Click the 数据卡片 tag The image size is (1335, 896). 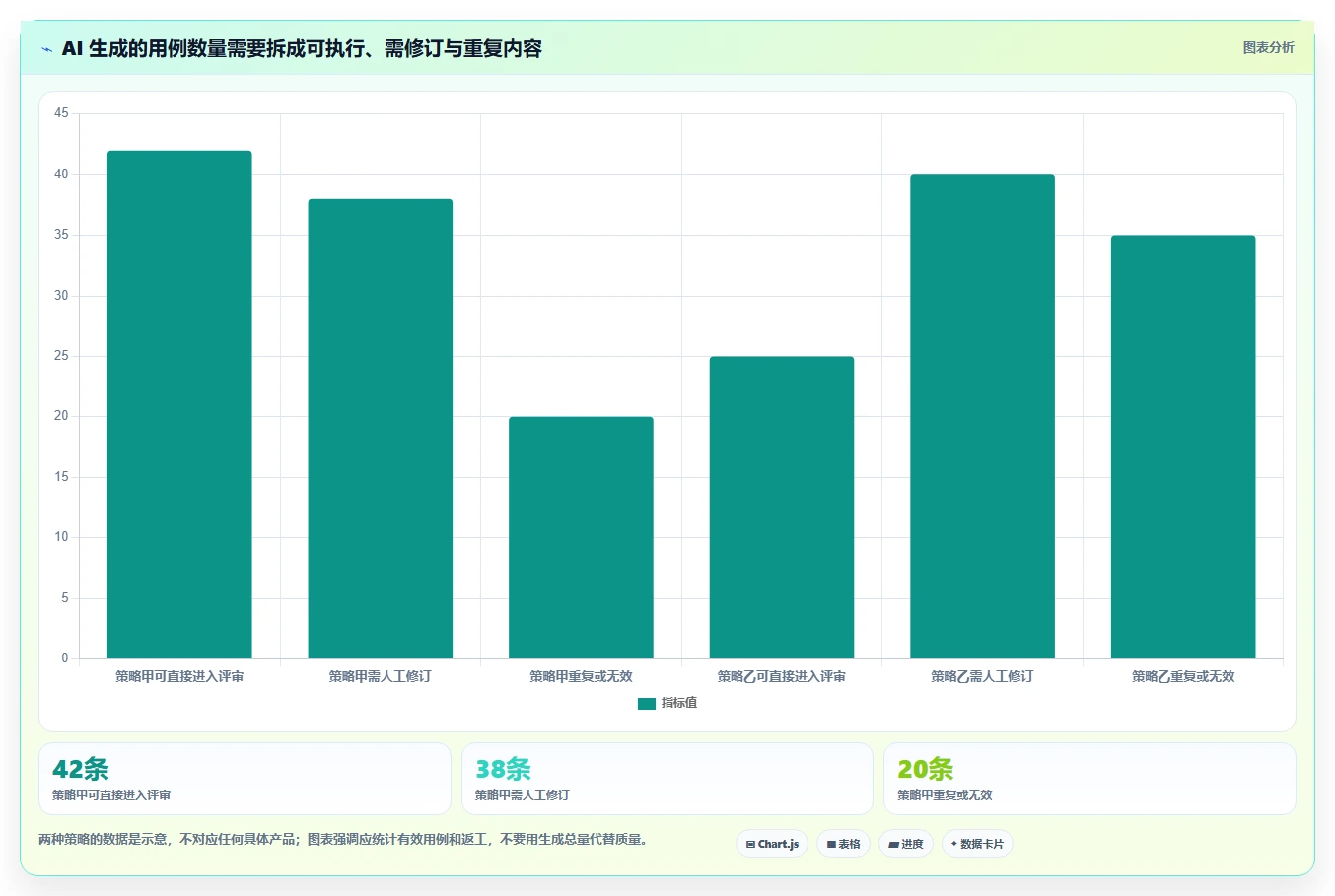coord(977,844)
